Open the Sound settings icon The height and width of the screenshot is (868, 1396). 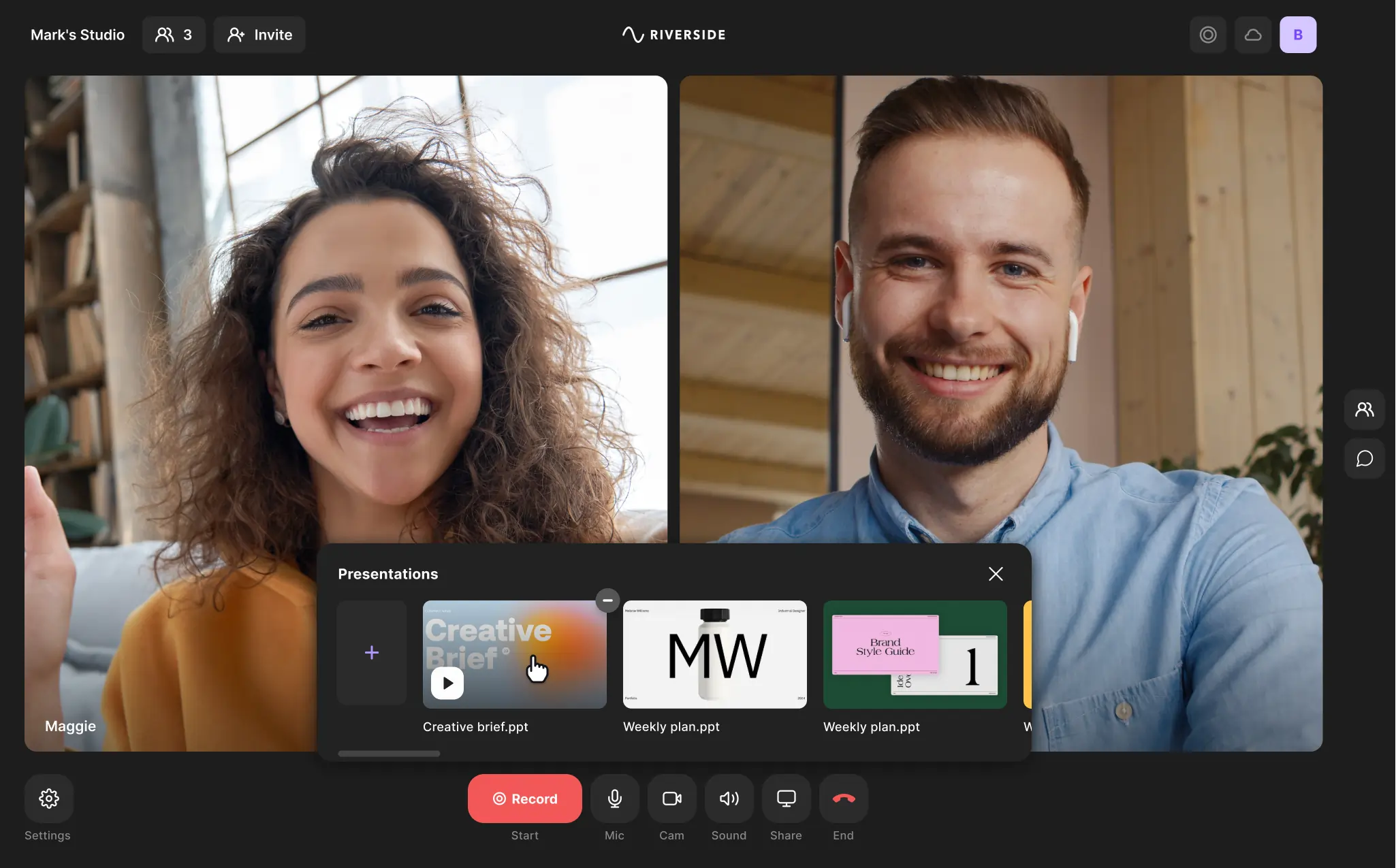point(729,799)
